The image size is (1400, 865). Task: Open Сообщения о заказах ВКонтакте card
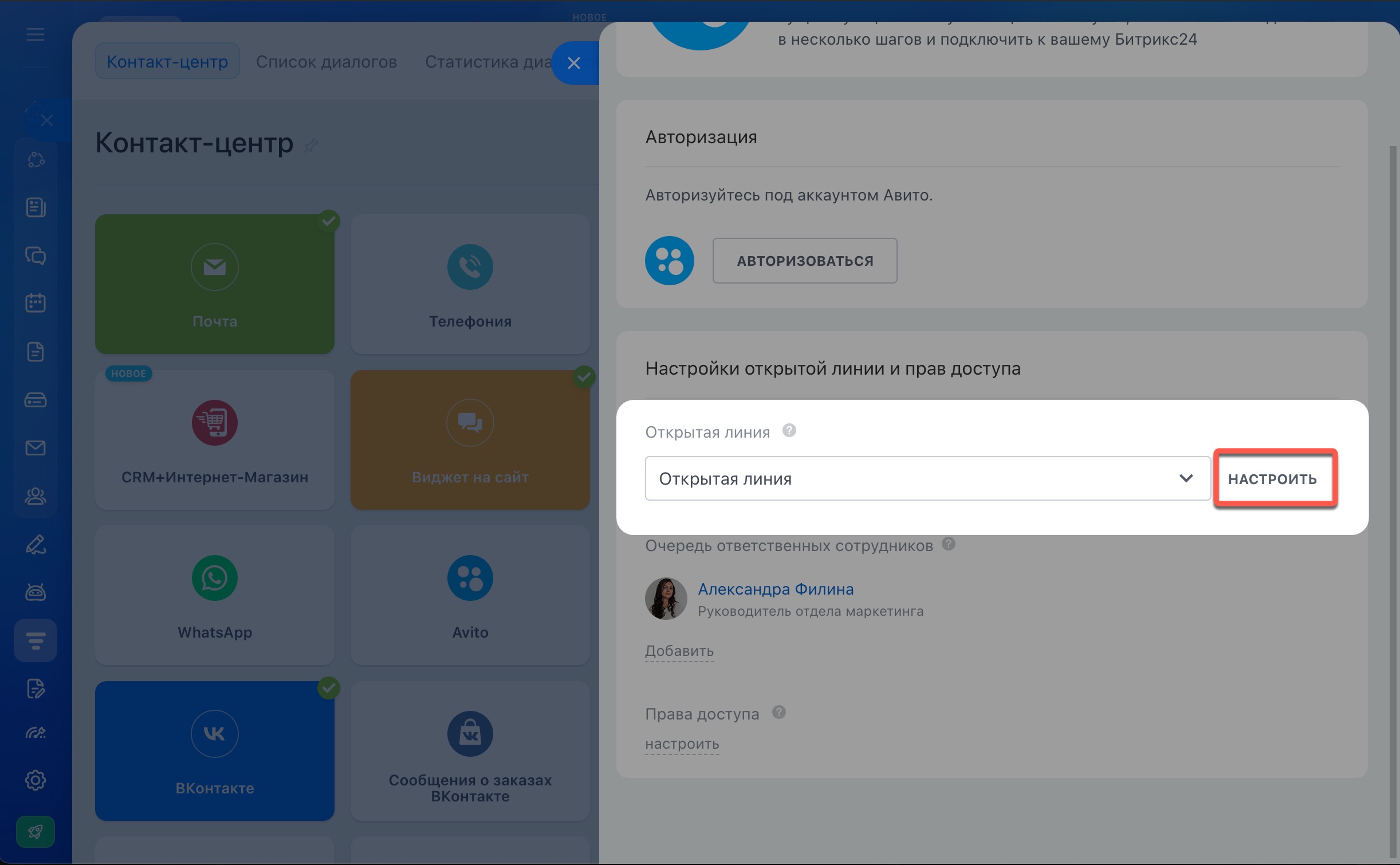[470, 751]
